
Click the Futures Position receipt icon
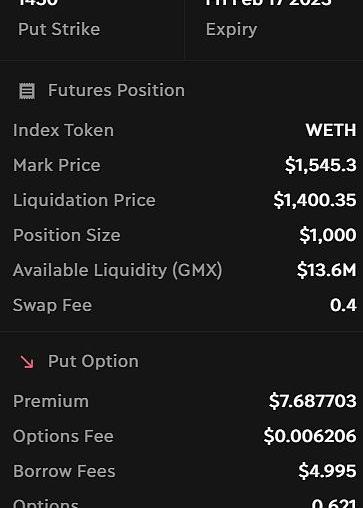click(27, 91)
